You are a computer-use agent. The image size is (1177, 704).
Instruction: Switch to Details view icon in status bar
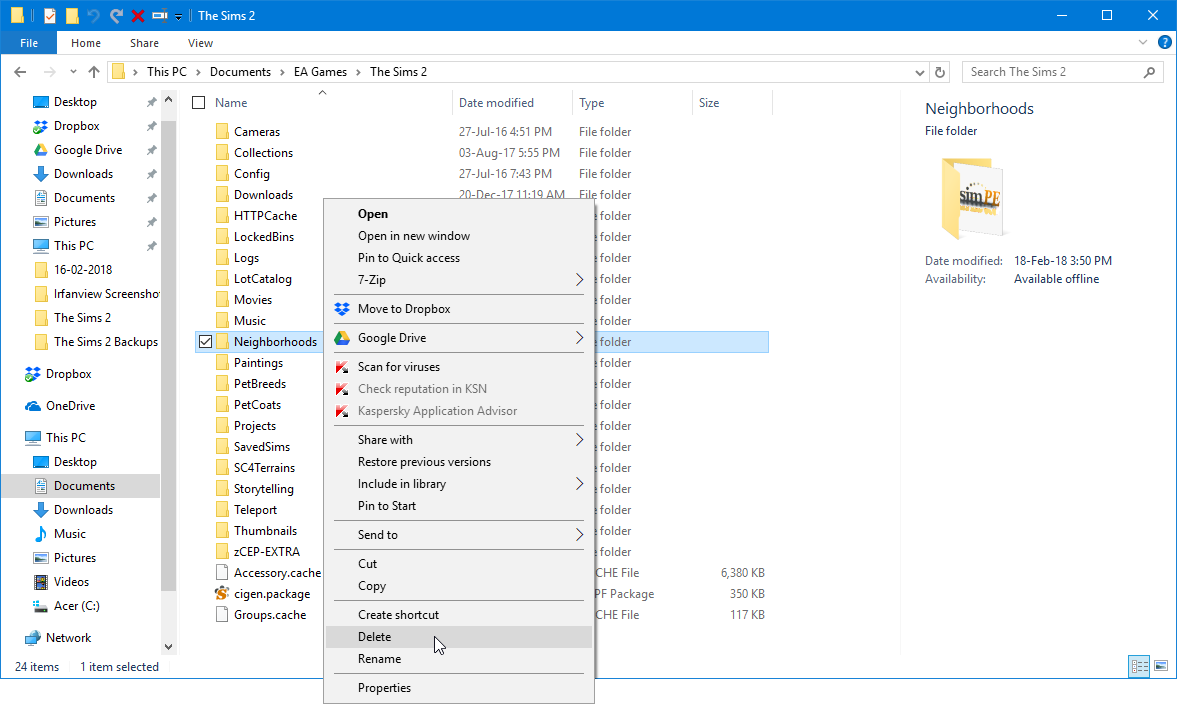pyautogui.click(x=1139, y=666)
